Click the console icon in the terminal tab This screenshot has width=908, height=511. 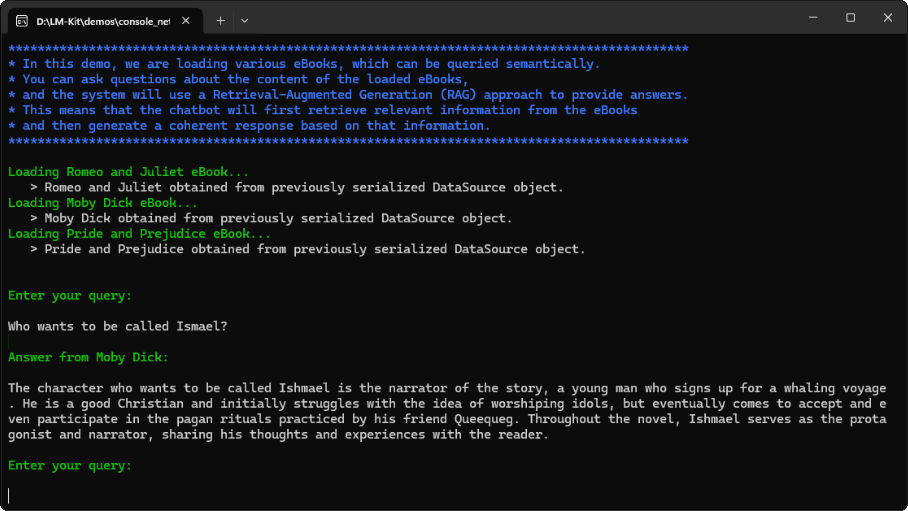coord(22,21)
